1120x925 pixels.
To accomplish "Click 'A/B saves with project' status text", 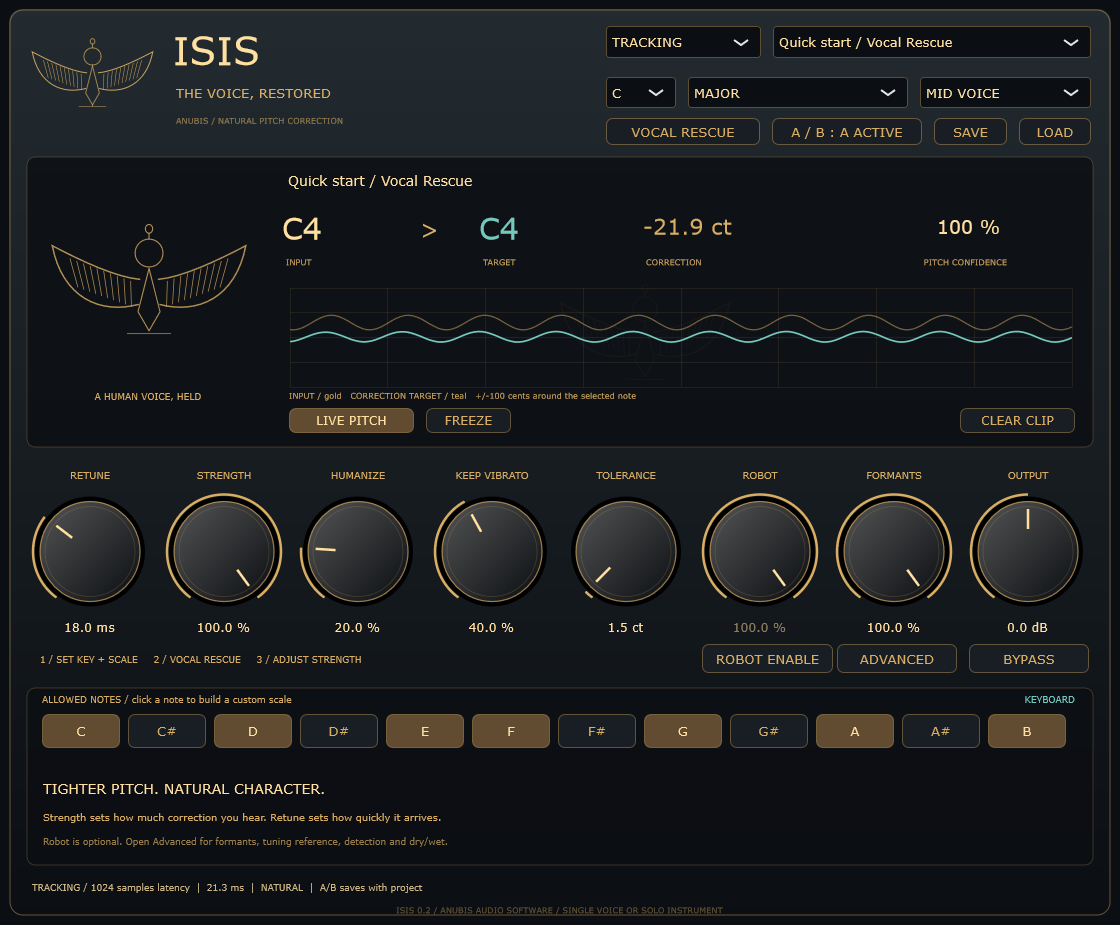I will pos(371,887).
